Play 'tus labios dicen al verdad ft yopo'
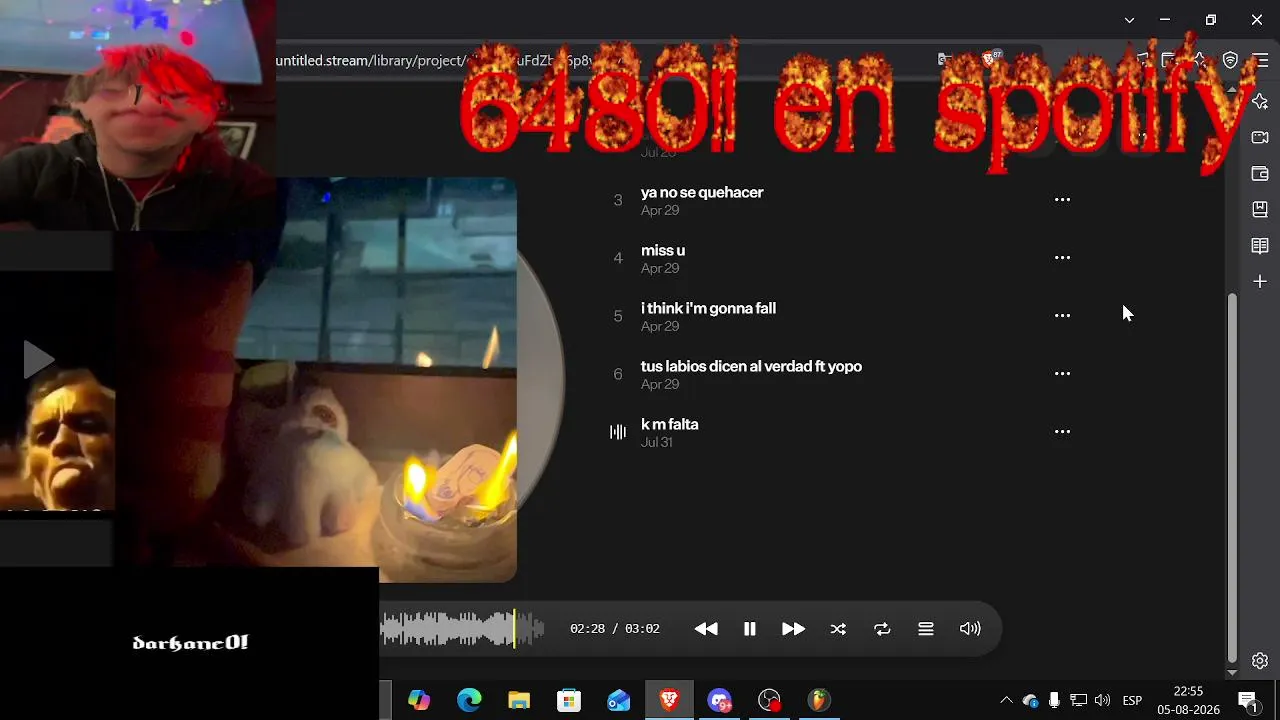 click(751, 367)
